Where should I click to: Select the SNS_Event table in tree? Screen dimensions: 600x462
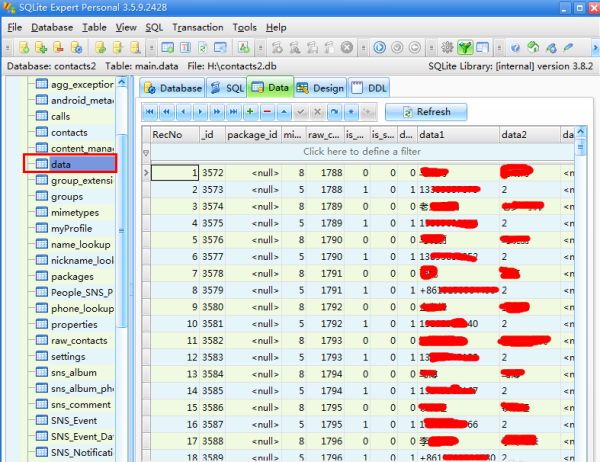click(74, 421)
